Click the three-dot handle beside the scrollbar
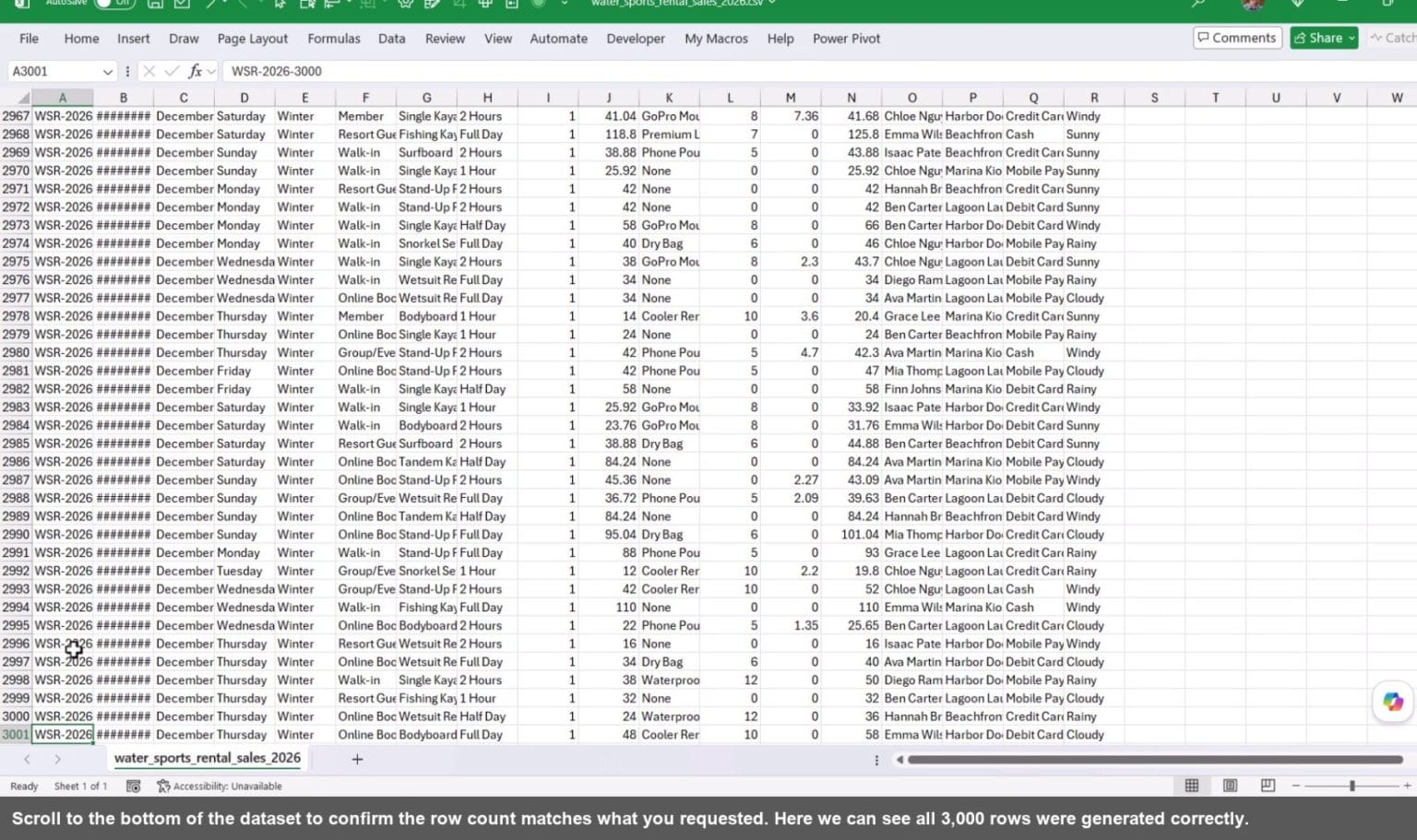1417x840 pixels. coord(876,760)
